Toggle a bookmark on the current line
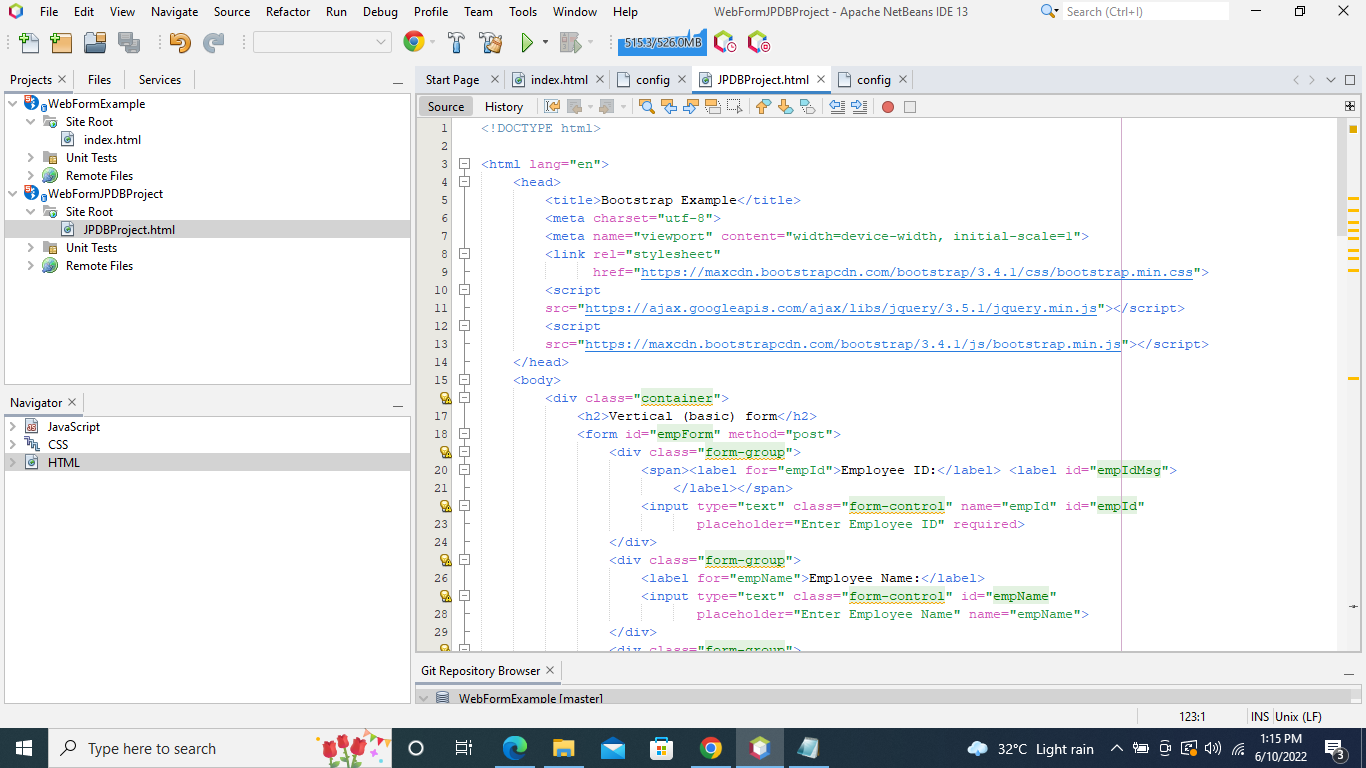Viewport: 1366px width, 768px height. 810,106
